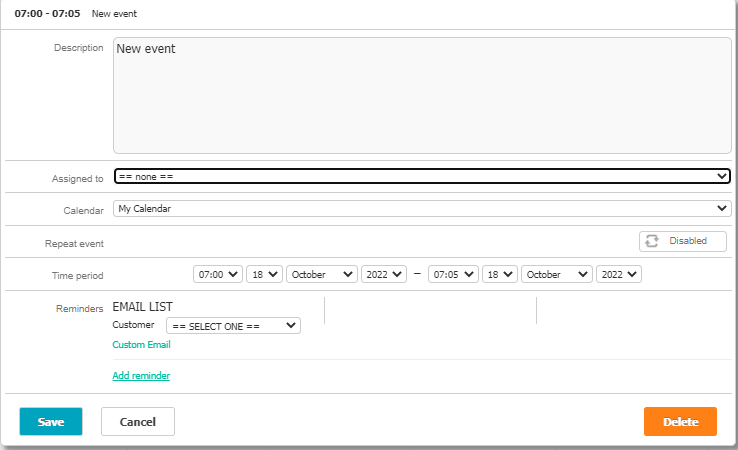Select the start month October dropdown

click(321, 274)
